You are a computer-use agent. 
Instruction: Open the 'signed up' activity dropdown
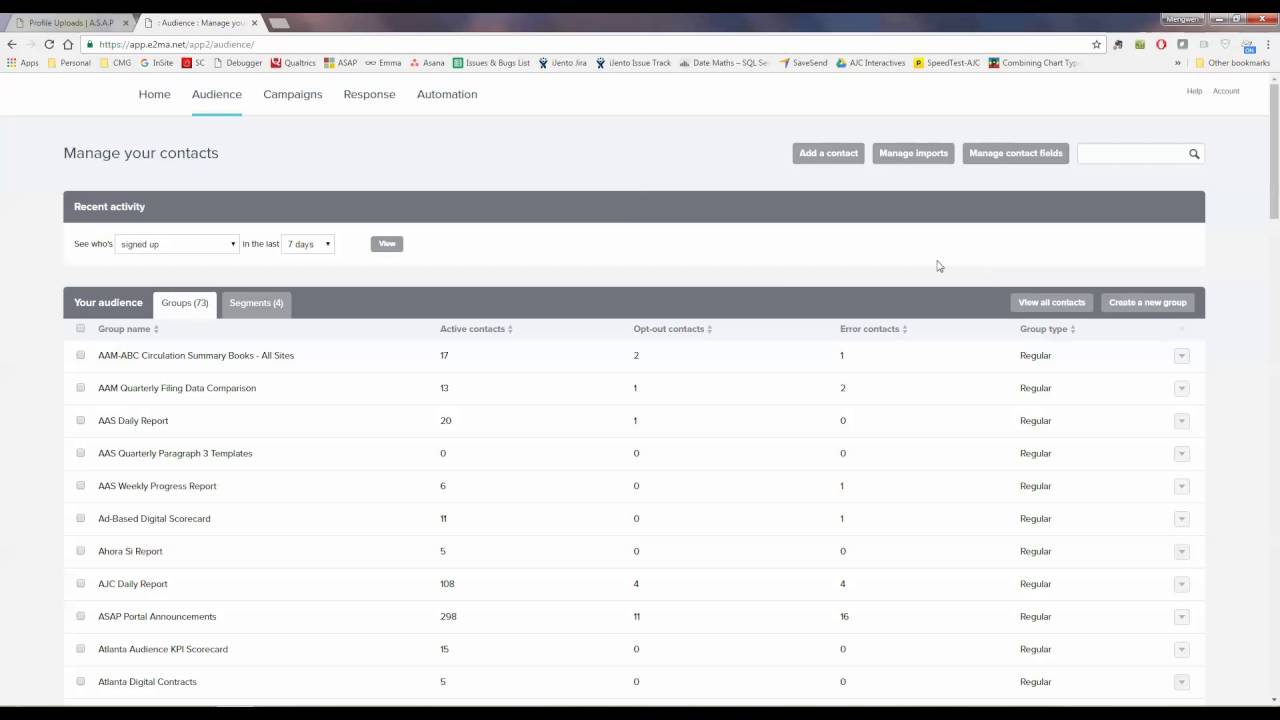(x=177, y=244)
